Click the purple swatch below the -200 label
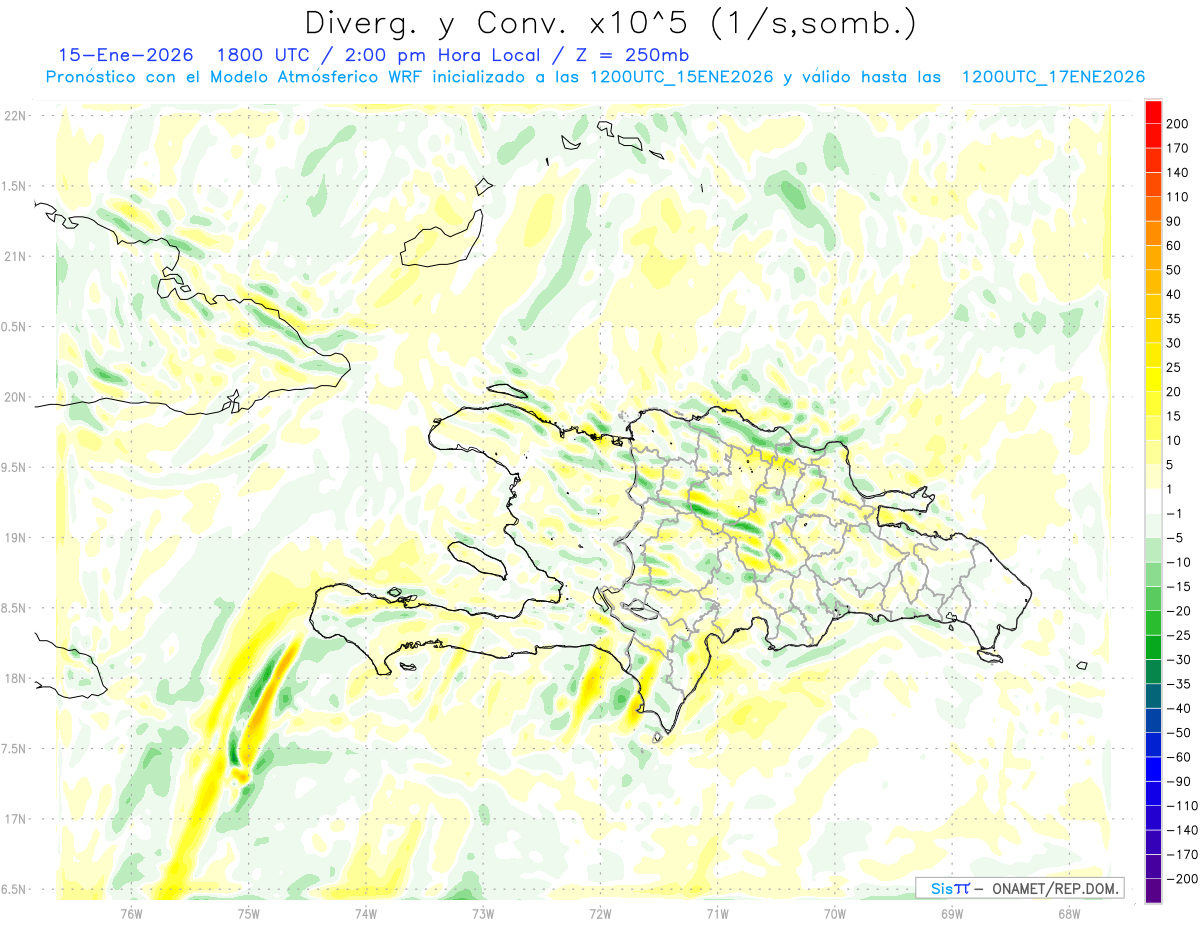This screenshot has height=927, width=1200. 1153,890
